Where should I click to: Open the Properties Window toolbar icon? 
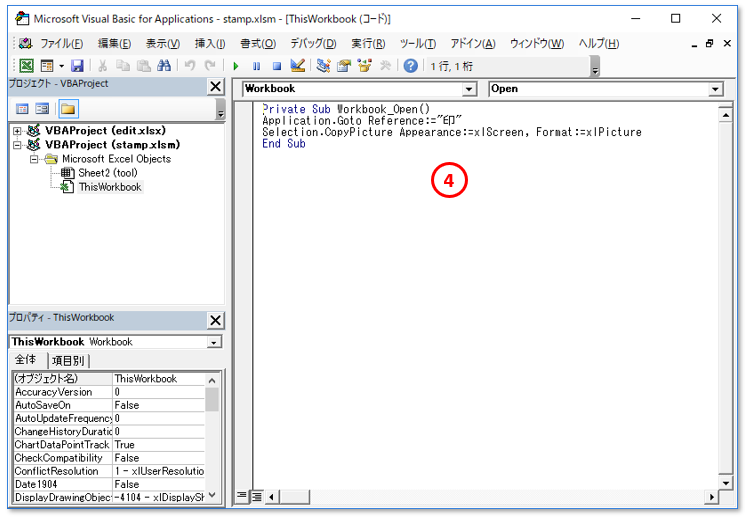[343, 65]
